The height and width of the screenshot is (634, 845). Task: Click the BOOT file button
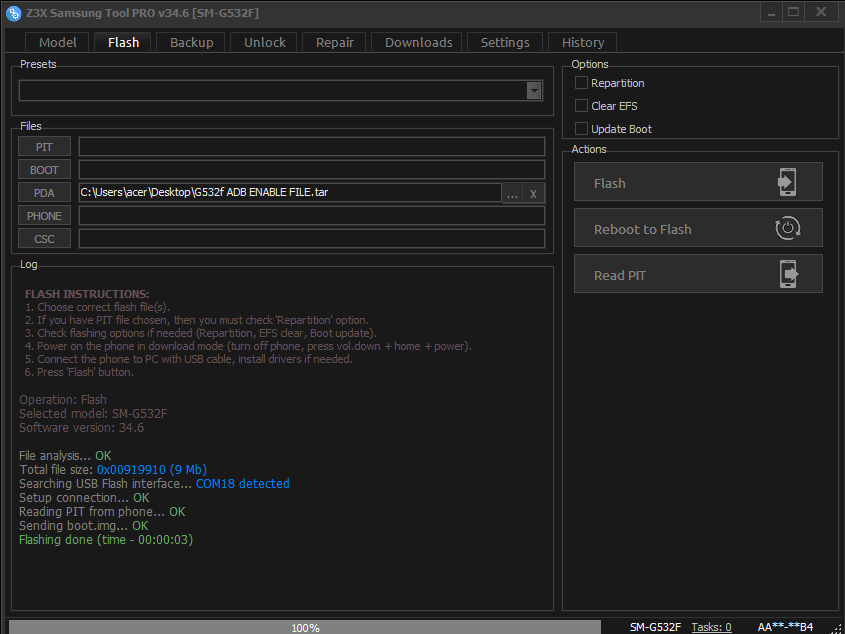pos(44,169)
